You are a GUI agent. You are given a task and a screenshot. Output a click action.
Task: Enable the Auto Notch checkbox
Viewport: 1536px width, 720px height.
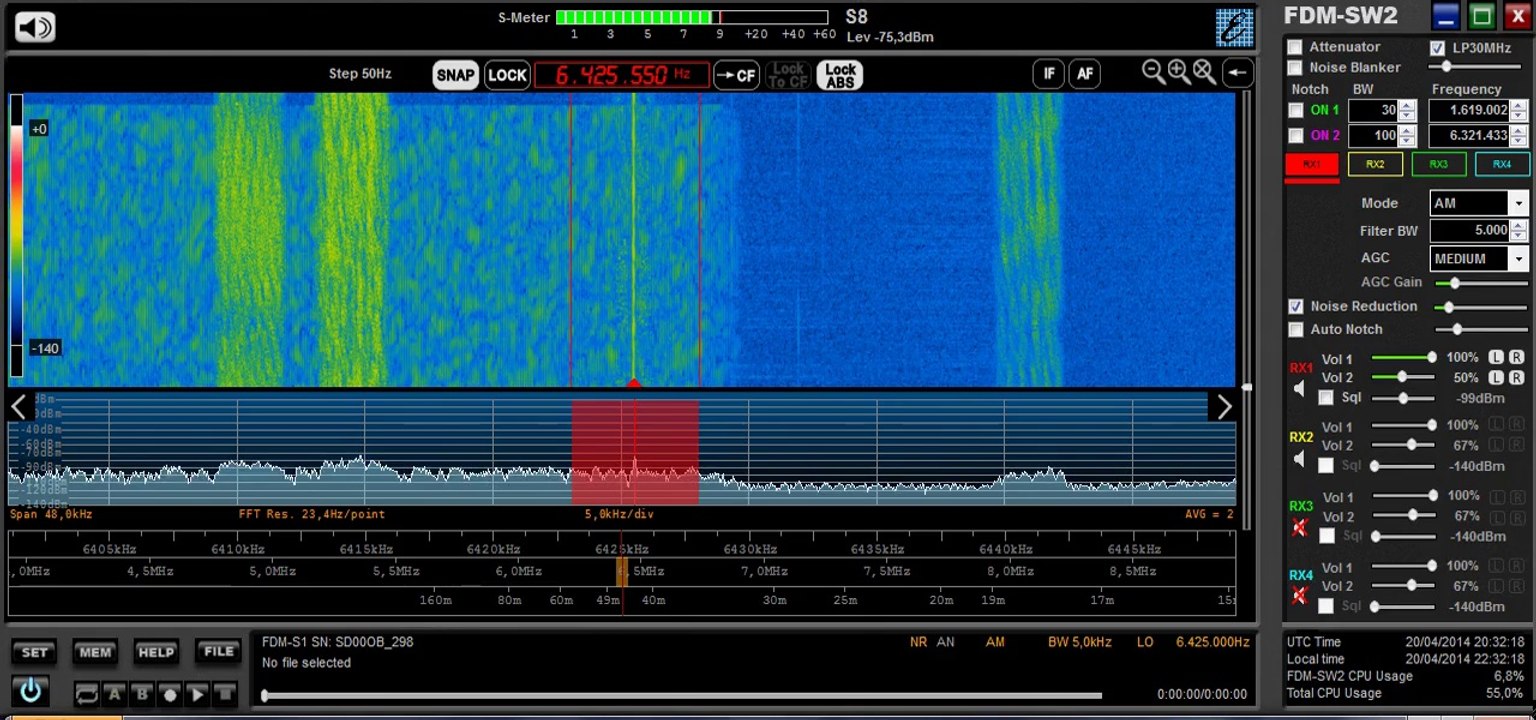1296,329
